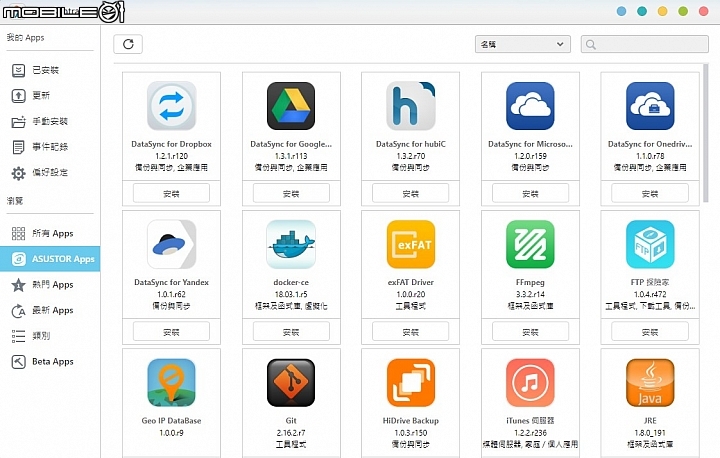The height and width of the screenshot is (458, 720).
Task: Click the app list scrollbar
Action: tap(705, 133)
